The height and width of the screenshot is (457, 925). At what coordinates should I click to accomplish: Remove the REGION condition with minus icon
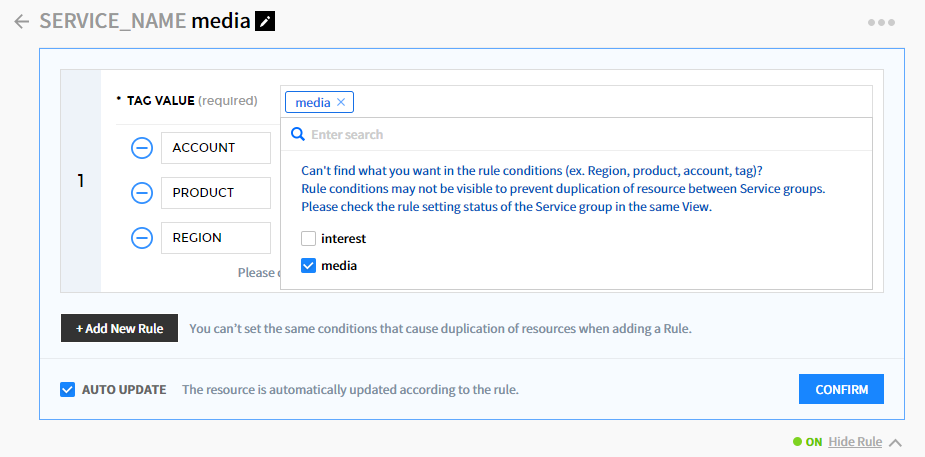(142, 238)
